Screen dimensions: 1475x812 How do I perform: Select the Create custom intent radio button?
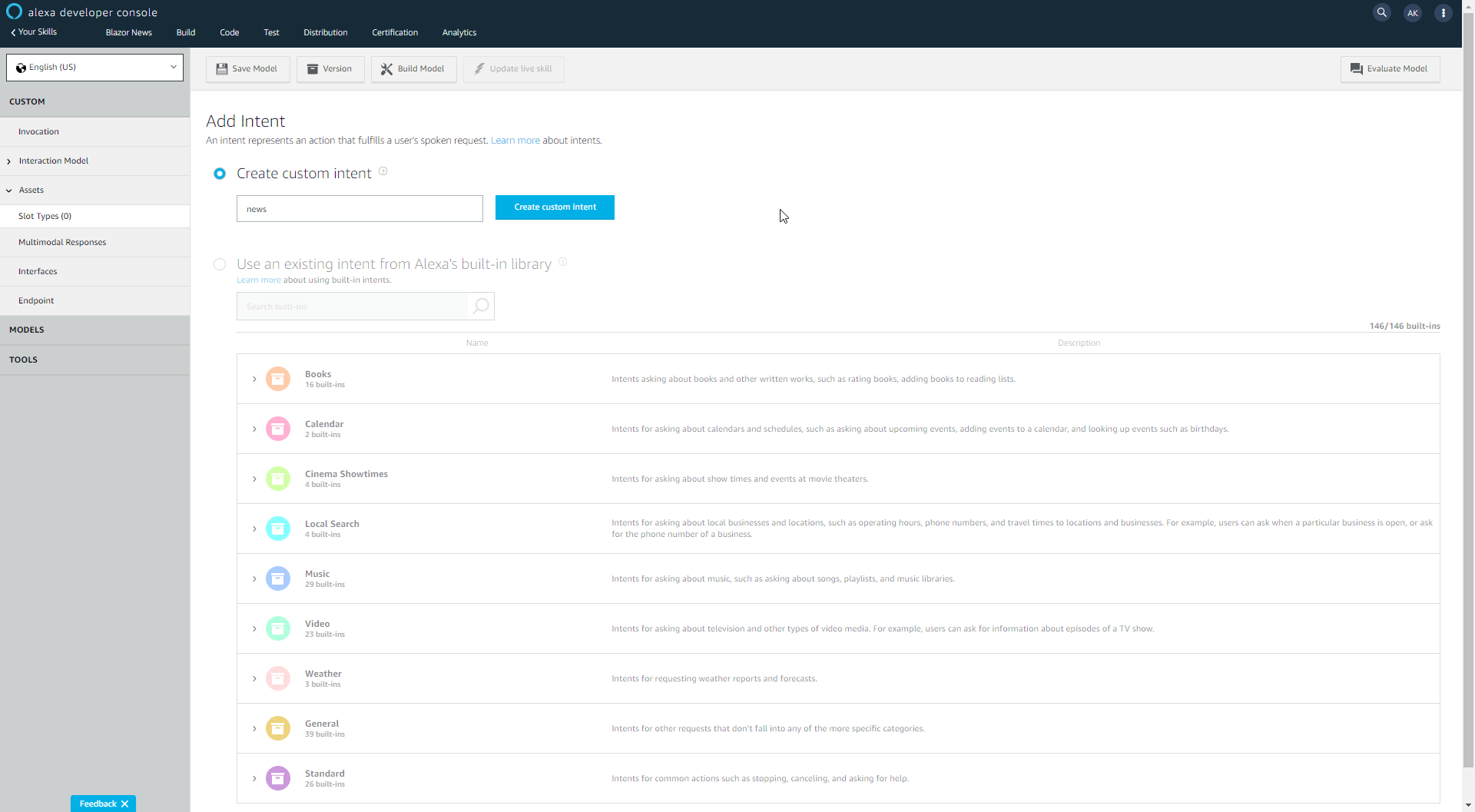220,174
